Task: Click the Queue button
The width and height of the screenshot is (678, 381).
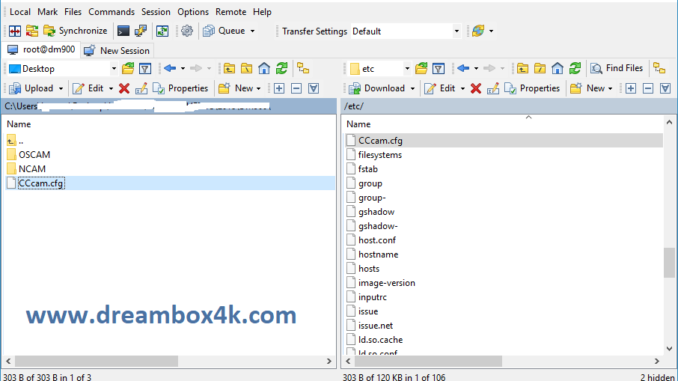Action: [x=224, y=31]
